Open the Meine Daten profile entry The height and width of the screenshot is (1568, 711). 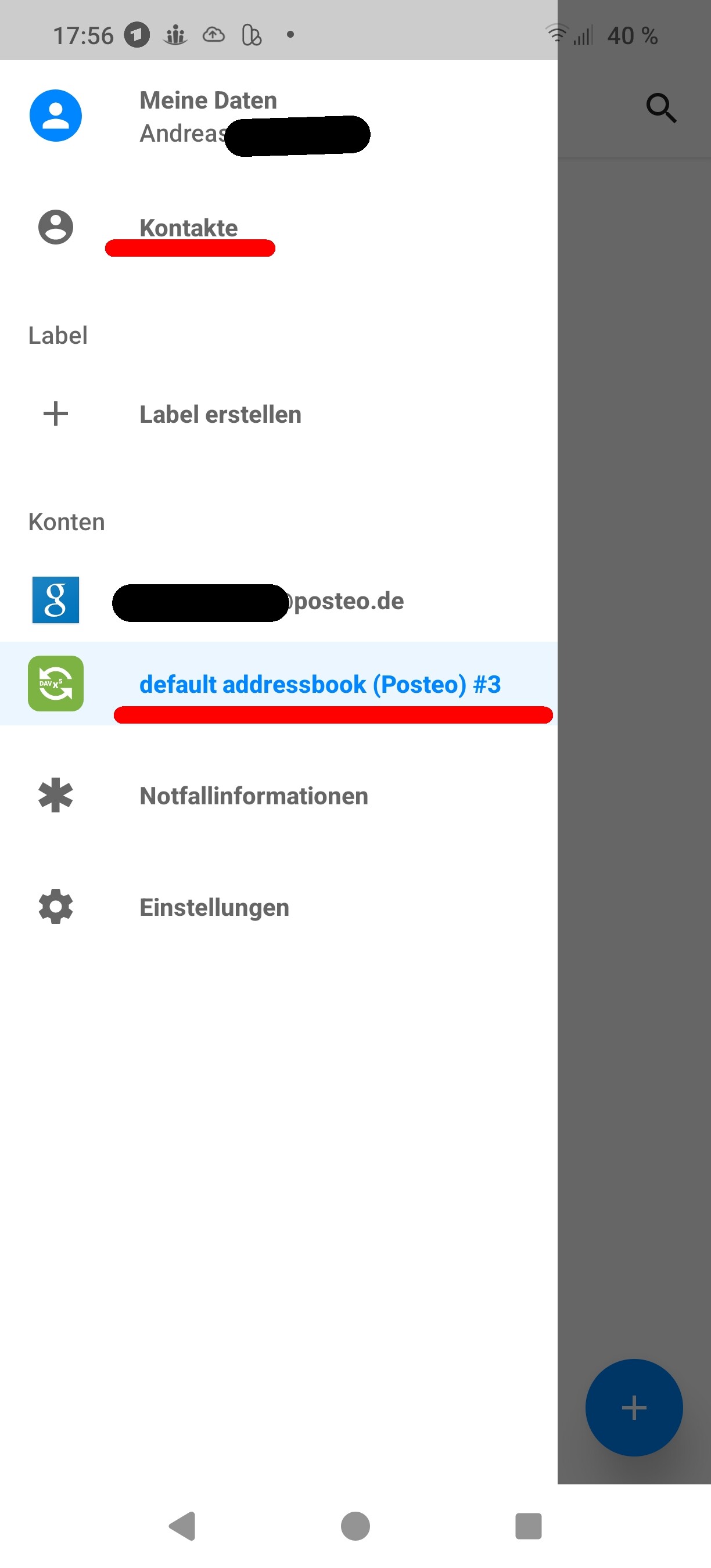point(279,116)
